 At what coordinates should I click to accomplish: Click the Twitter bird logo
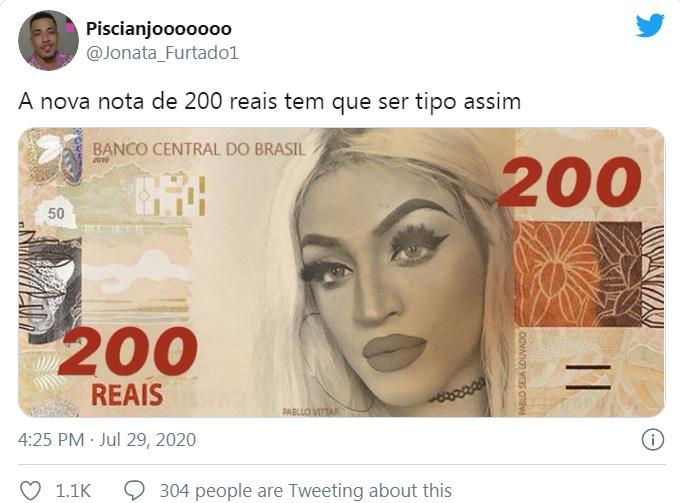[650, 25]
